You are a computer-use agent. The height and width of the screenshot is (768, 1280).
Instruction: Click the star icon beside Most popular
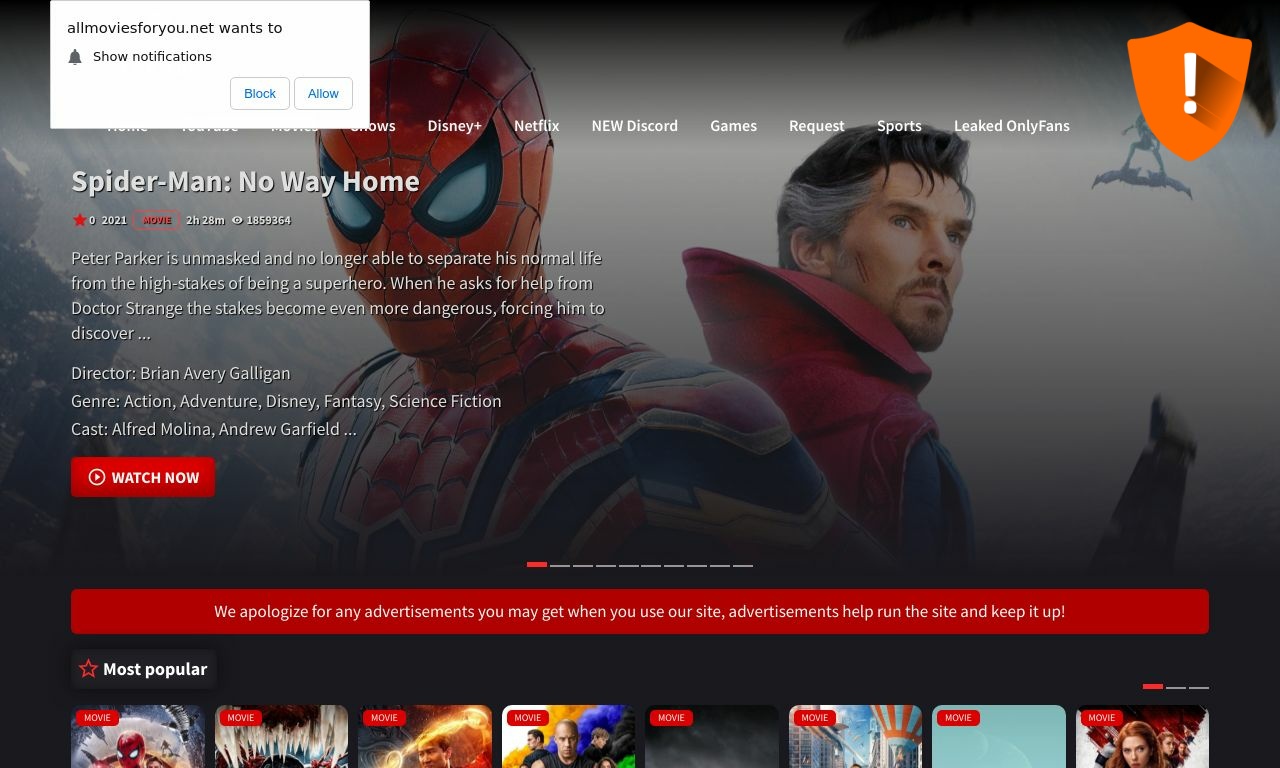point(88,669)
